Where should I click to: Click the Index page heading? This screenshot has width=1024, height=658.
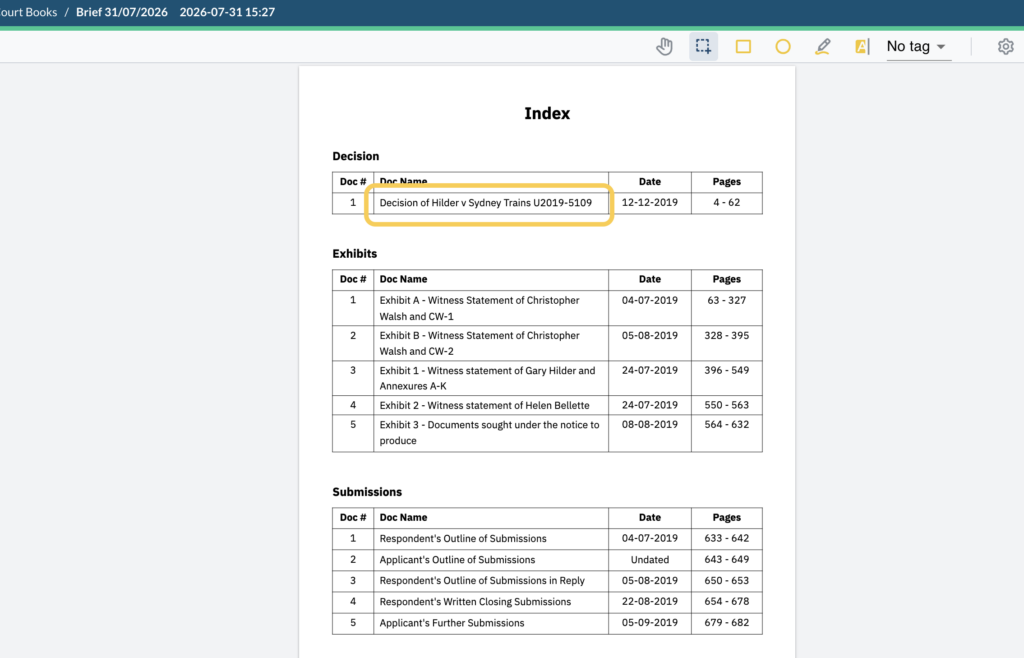pyautogui.click(x=547, y=114)
